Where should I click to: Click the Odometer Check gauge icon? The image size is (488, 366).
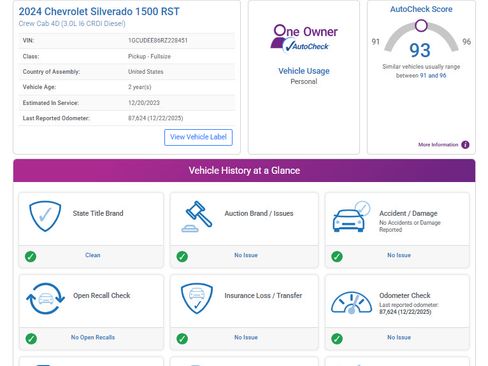pos(351,303)
